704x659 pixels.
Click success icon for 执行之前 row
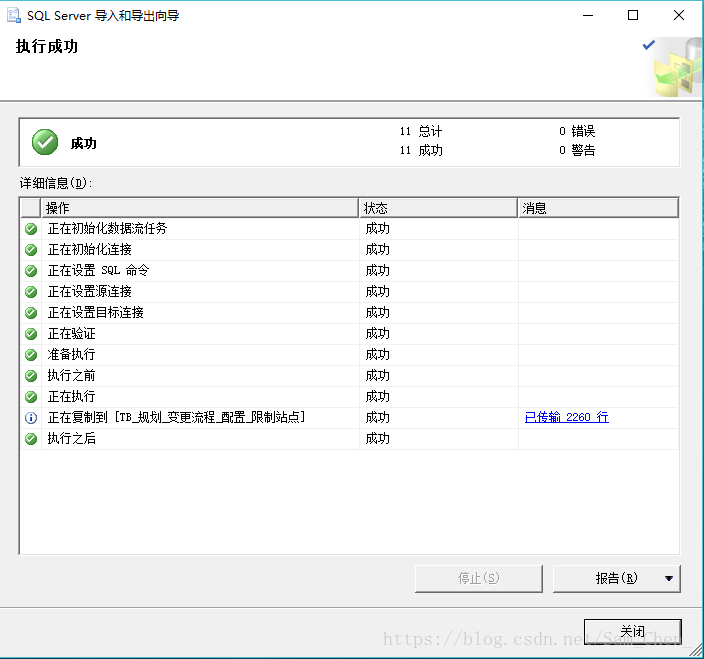(x=31, y=375)
